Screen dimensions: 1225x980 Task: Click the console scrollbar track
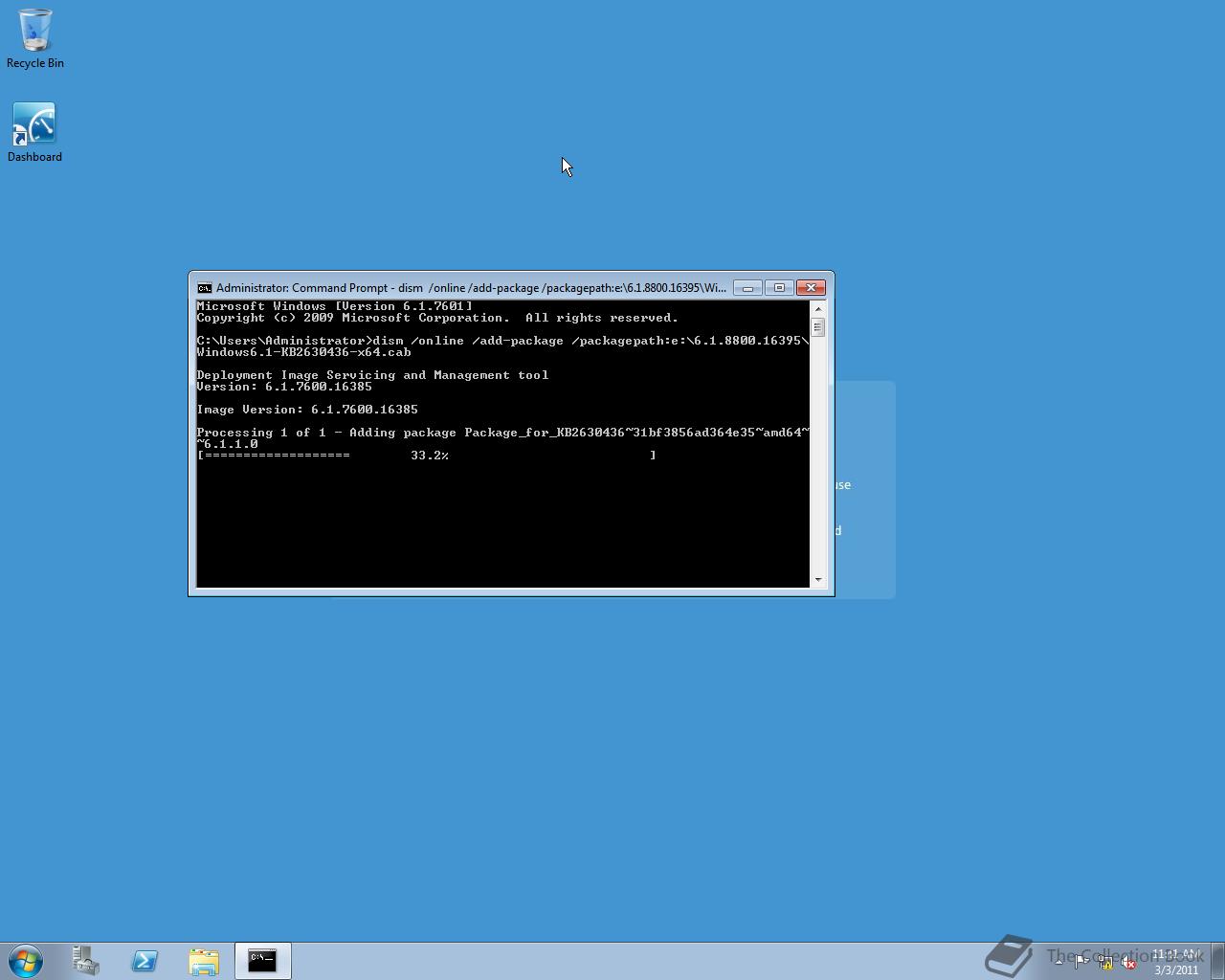click(819, 450)
